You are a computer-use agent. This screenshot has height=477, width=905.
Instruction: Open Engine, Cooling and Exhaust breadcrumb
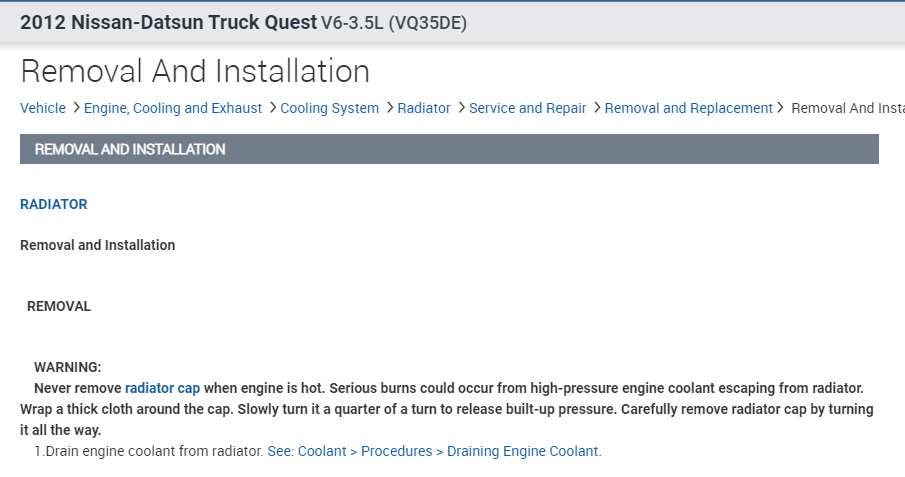173,108
